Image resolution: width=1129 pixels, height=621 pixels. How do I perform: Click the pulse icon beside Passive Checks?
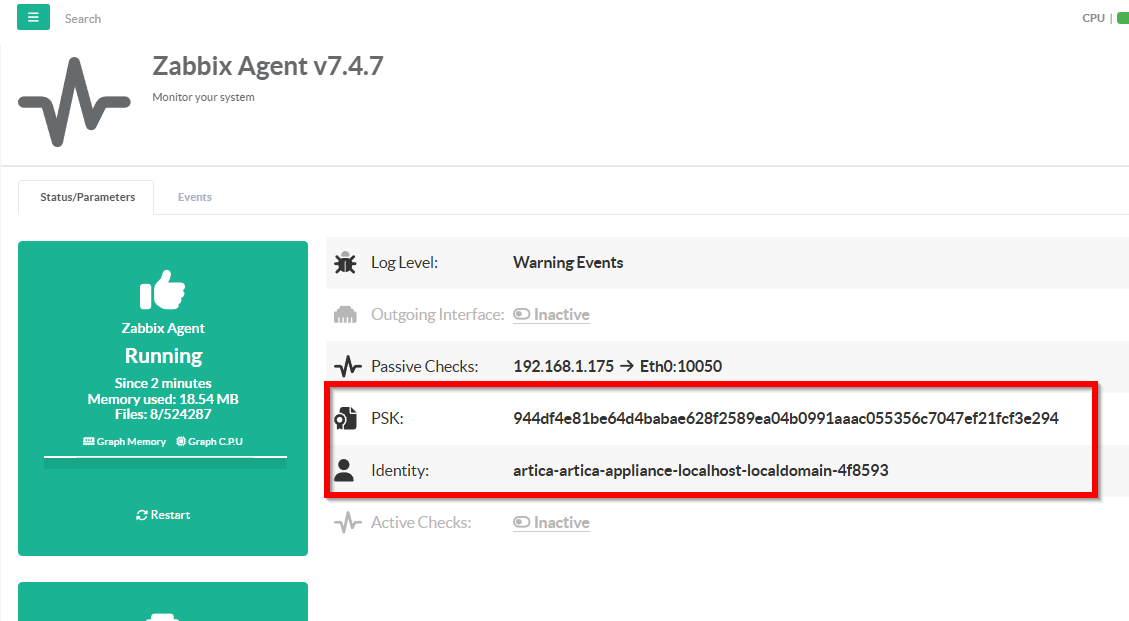pyautogui.click(x=346, y=367)
